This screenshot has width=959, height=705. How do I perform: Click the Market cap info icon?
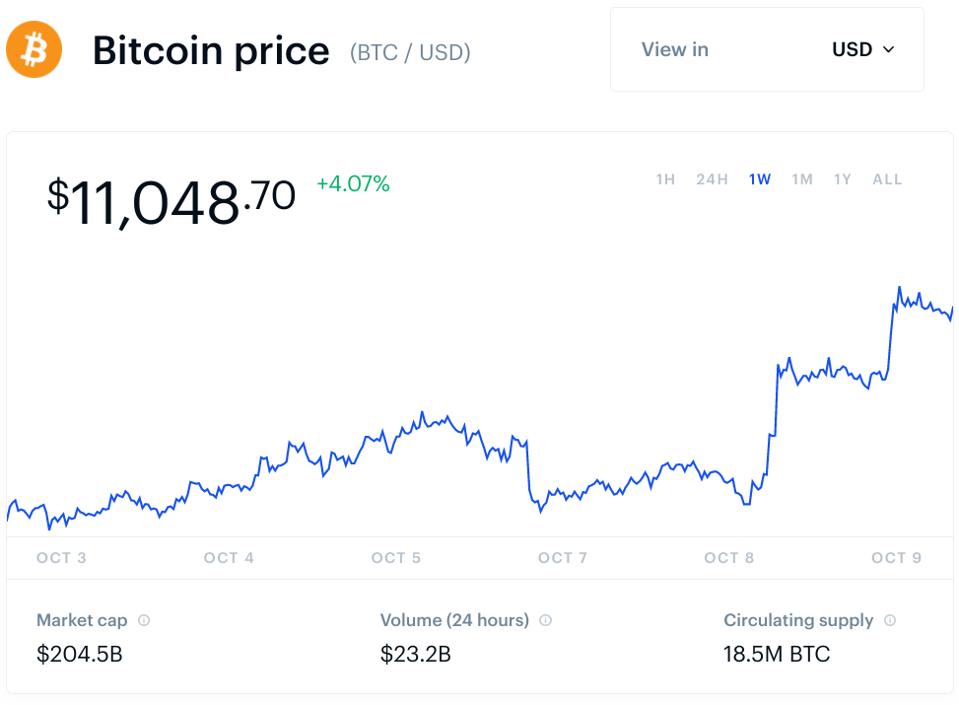tap(144, 620)
